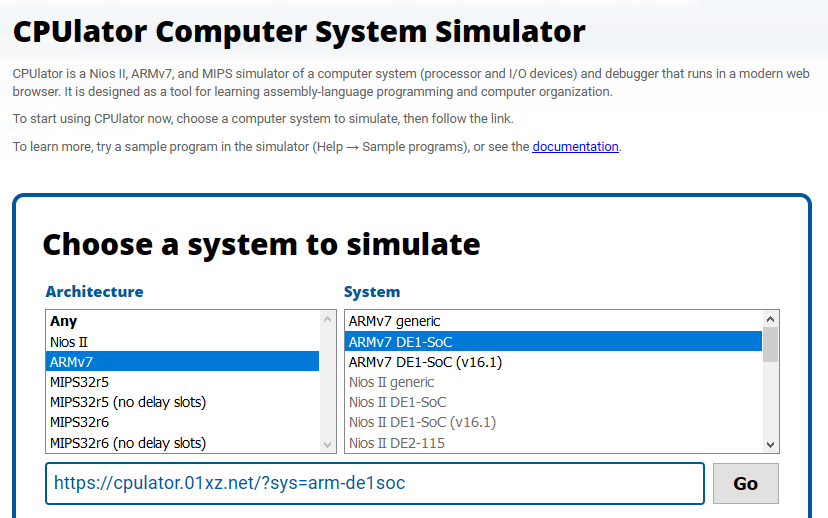Click System list scroll down arrow

pos(770,445)
